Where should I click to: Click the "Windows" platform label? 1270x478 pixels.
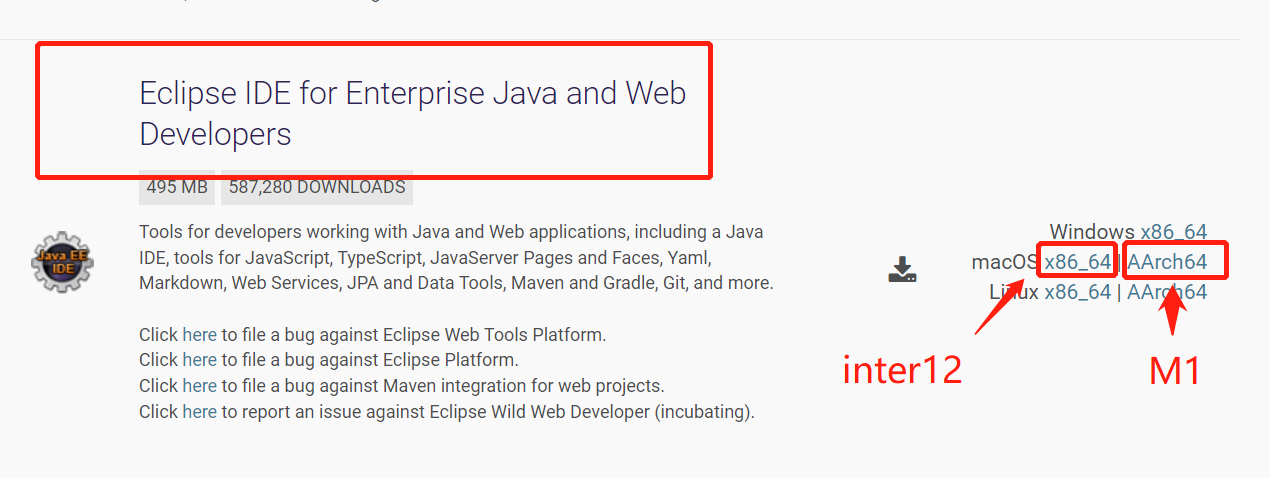click(1091, 232)
